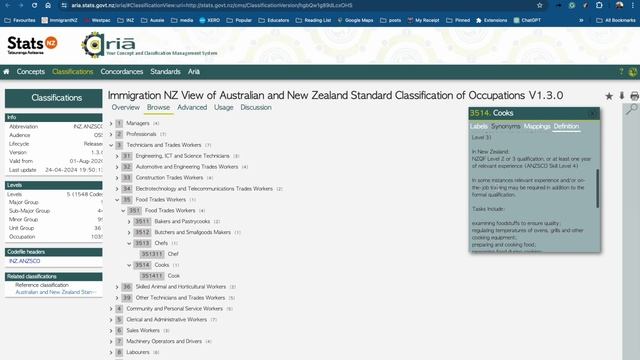Switch to the Discussion tab
640x360 pixels.
point(256,107)
